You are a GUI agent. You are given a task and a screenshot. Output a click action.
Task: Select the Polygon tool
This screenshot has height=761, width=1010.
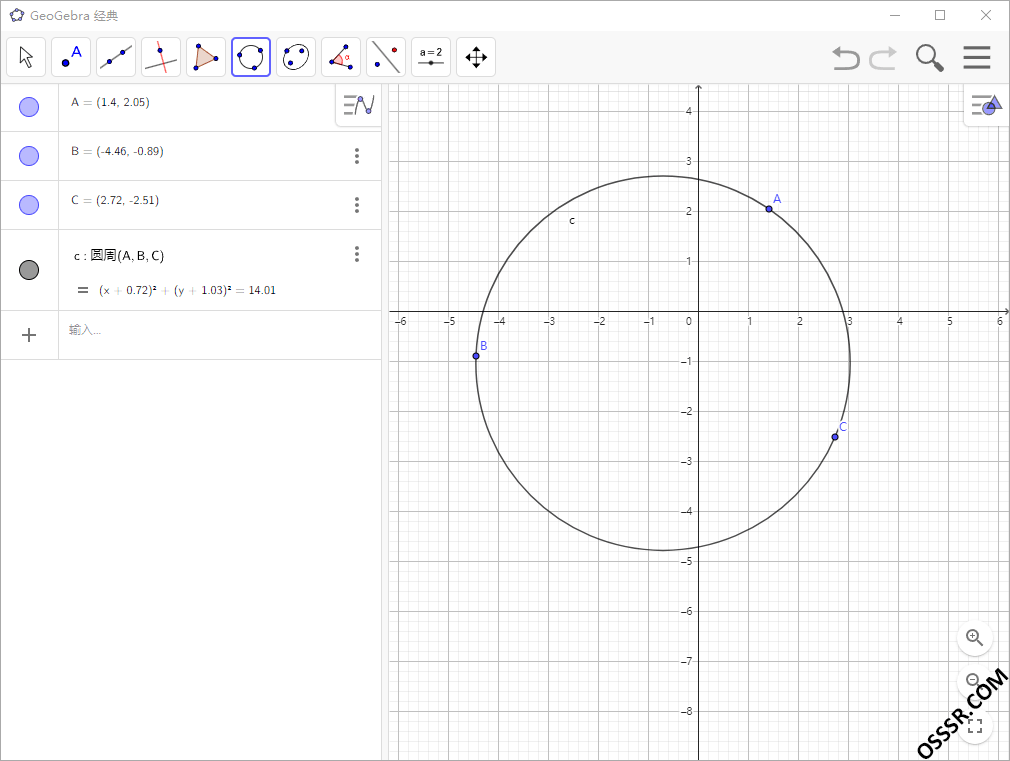click(206, 57)
